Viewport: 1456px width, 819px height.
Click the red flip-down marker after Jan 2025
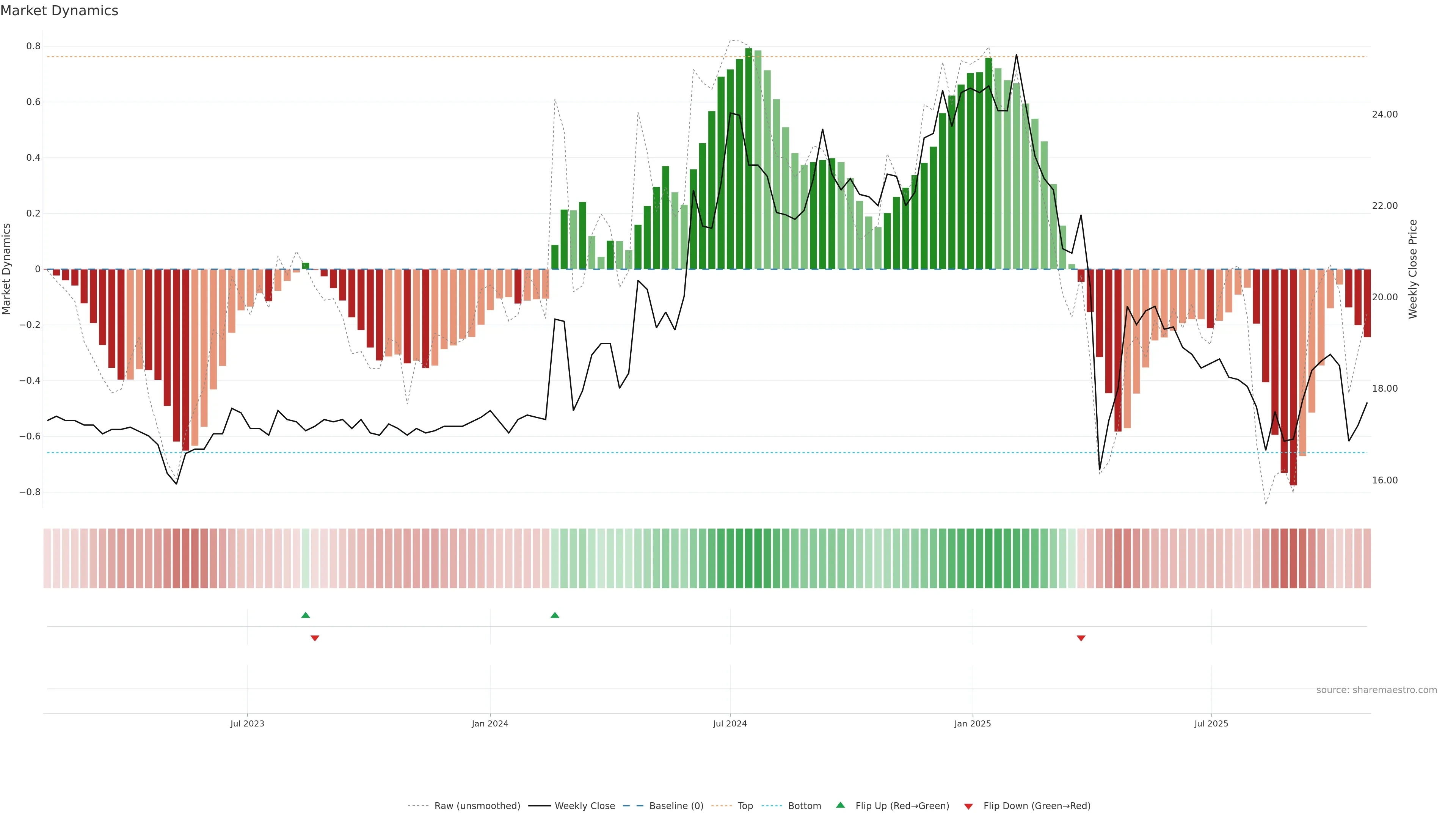(x=1081, y=638)
